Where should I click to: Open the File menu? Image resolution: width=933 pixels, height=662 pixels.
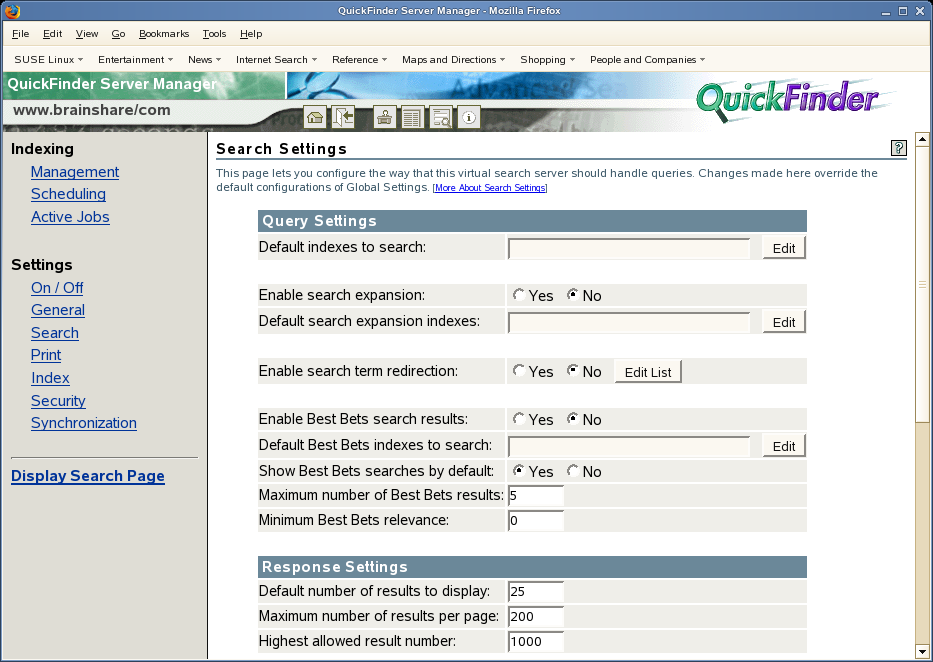pos(20,34)
